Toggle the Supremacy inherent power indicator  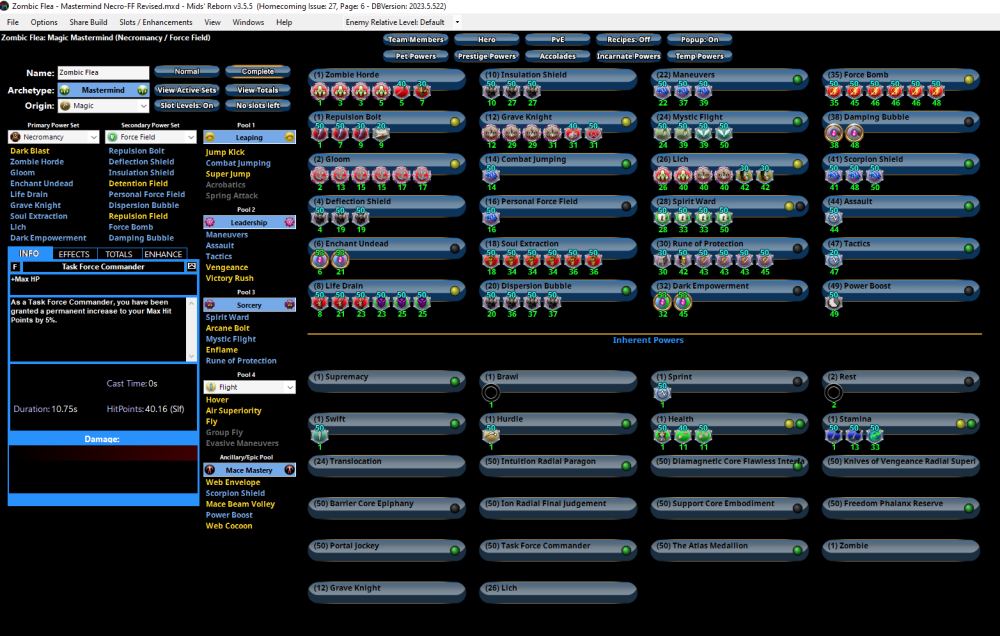click(455, 381)
